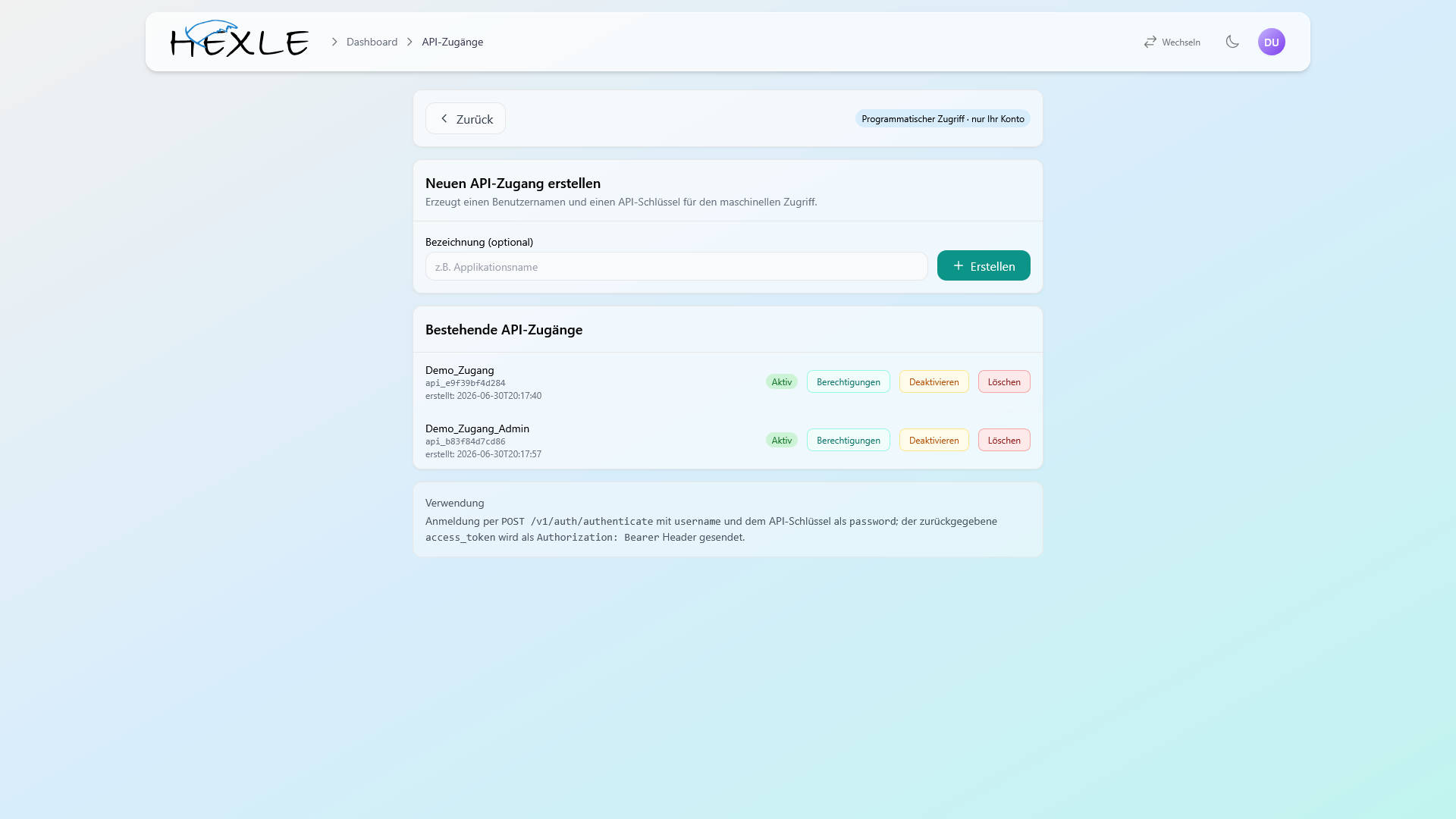Screen dimensions: 1456x819
Task: Go to Dashboard breadcrumb
Action: point(372,42)
